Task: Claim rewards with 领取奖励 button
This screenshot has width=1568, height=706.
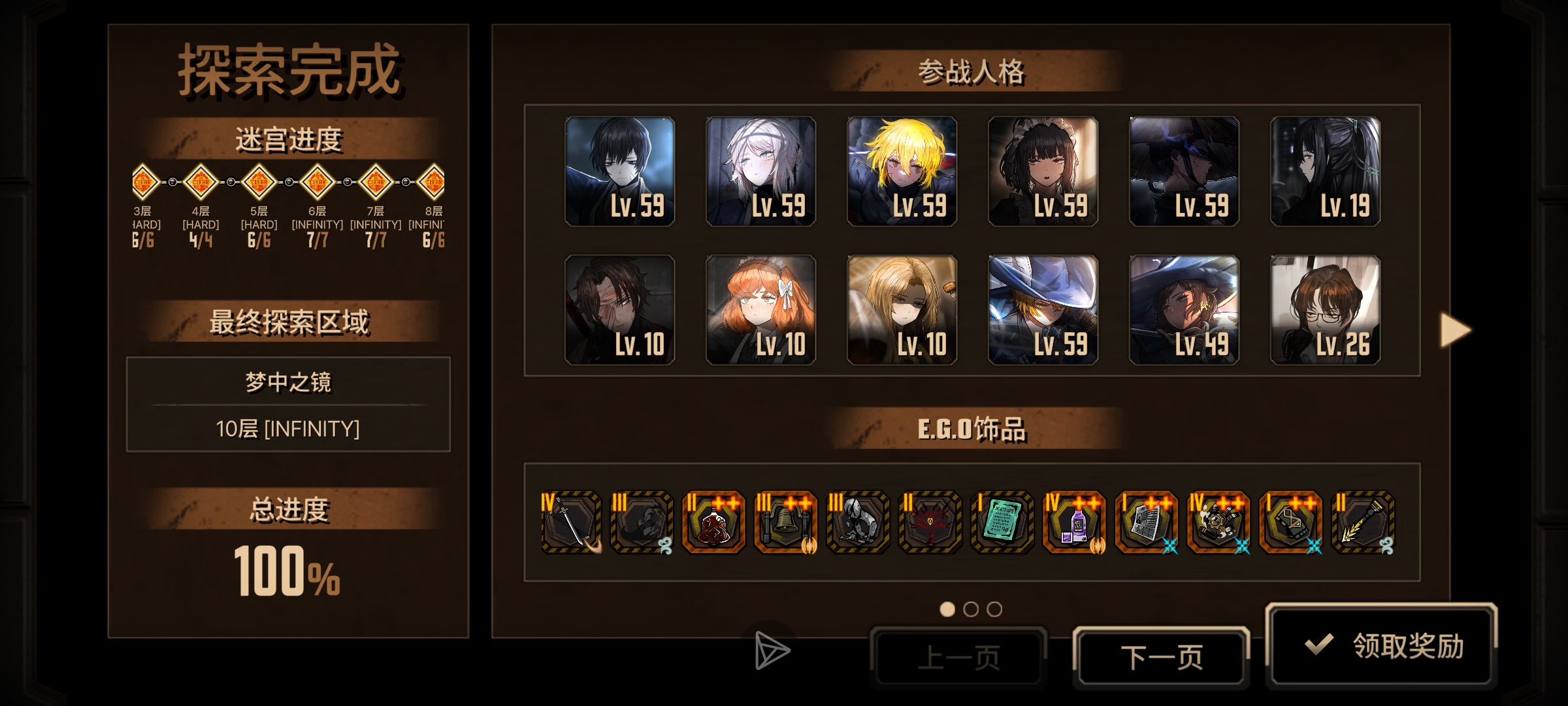Action: coord(1381,645)
